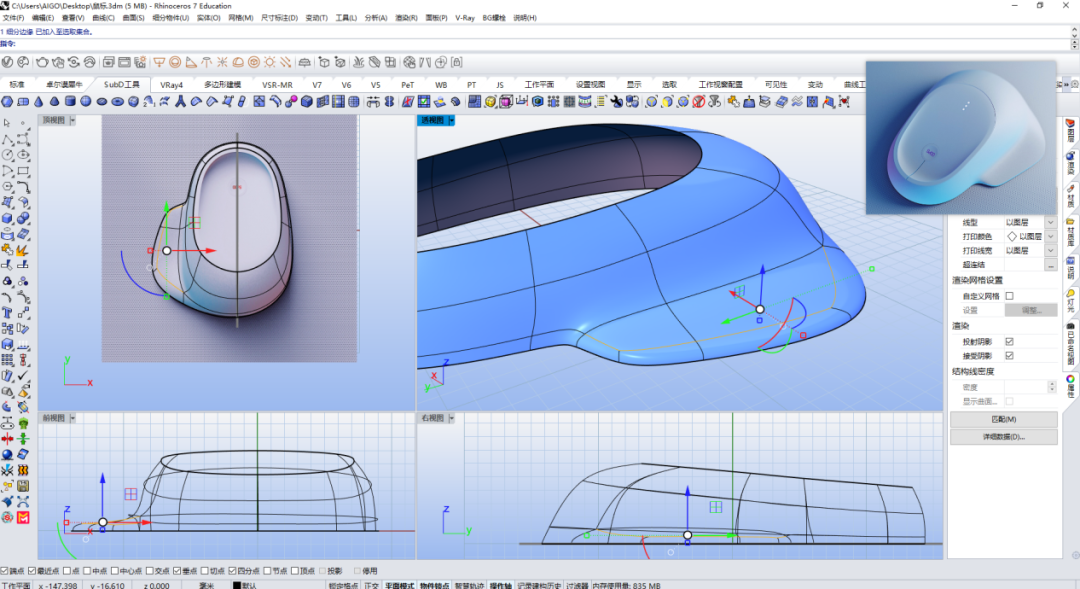Click the blue solid cube SubD icon
The width and height of the screenshot is (1080, 589).
(x=307, y=101)
